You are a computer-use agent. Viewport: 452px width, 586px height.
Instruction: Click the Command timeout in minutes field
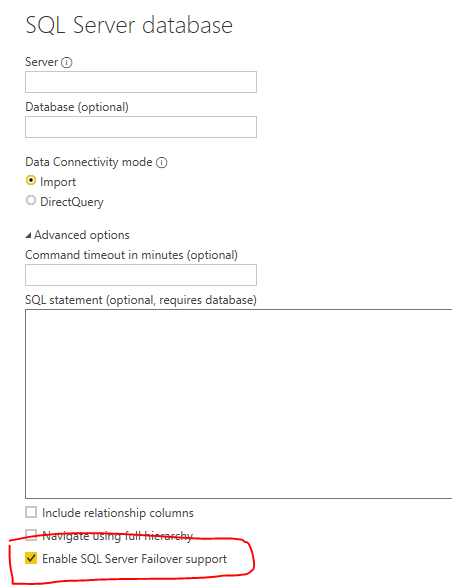pos(141,275)
